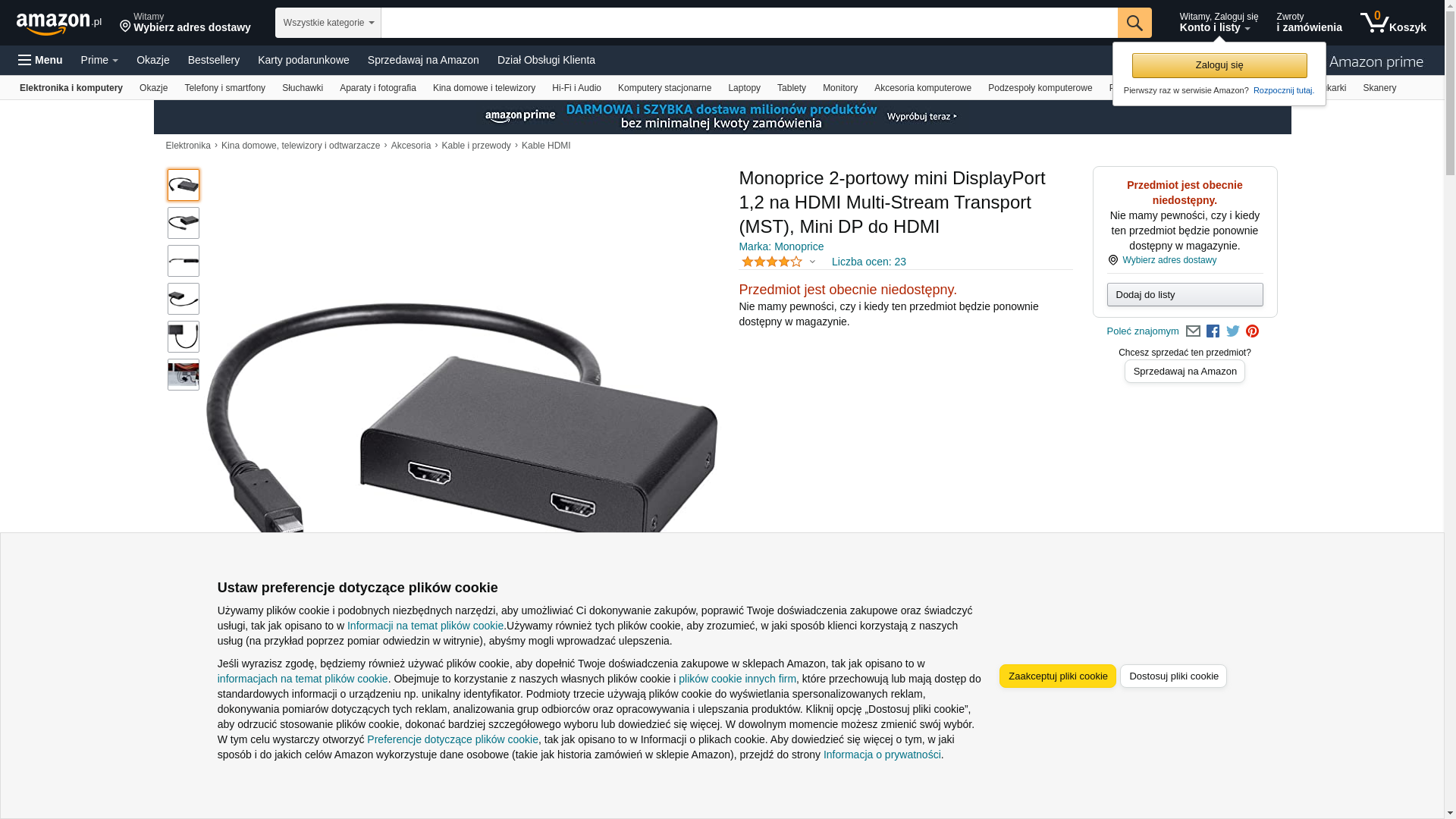Accept cookies with Zaakceptuj pliki cookie
Viewport: 1456px width, 819px height.
pos(1058,676)
